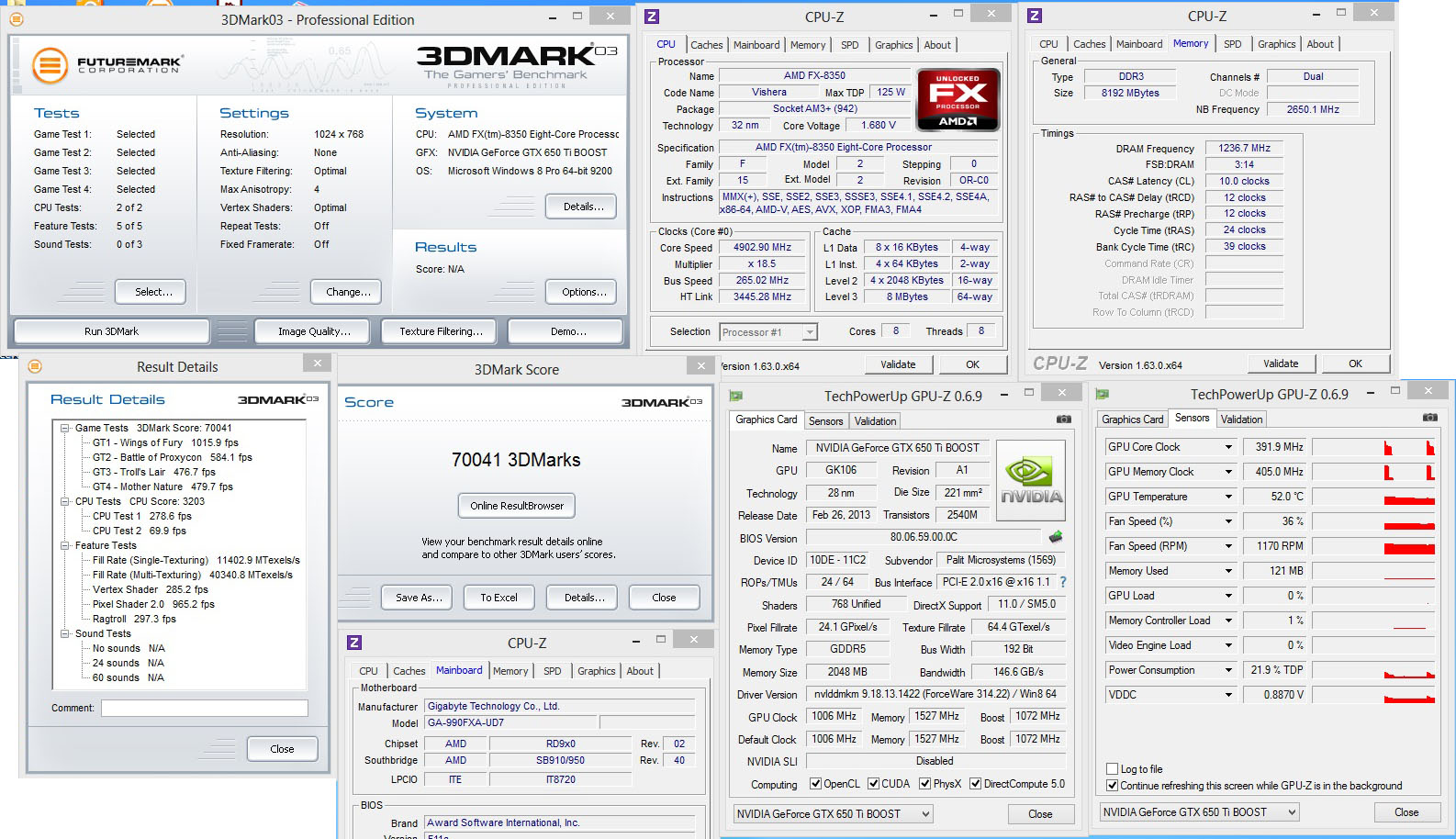The width and height of the screenshot is (1456, 839).
Task: Click the Change... settings button
Action: click(346, 292)
